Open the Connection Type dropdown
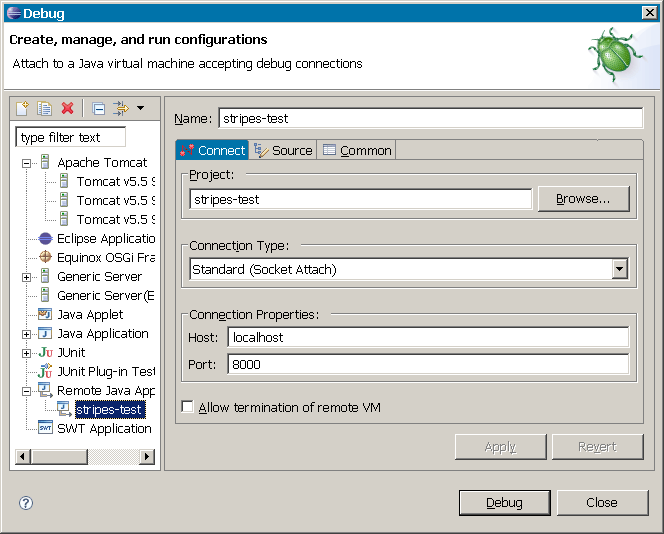 [x=620, y=269]
